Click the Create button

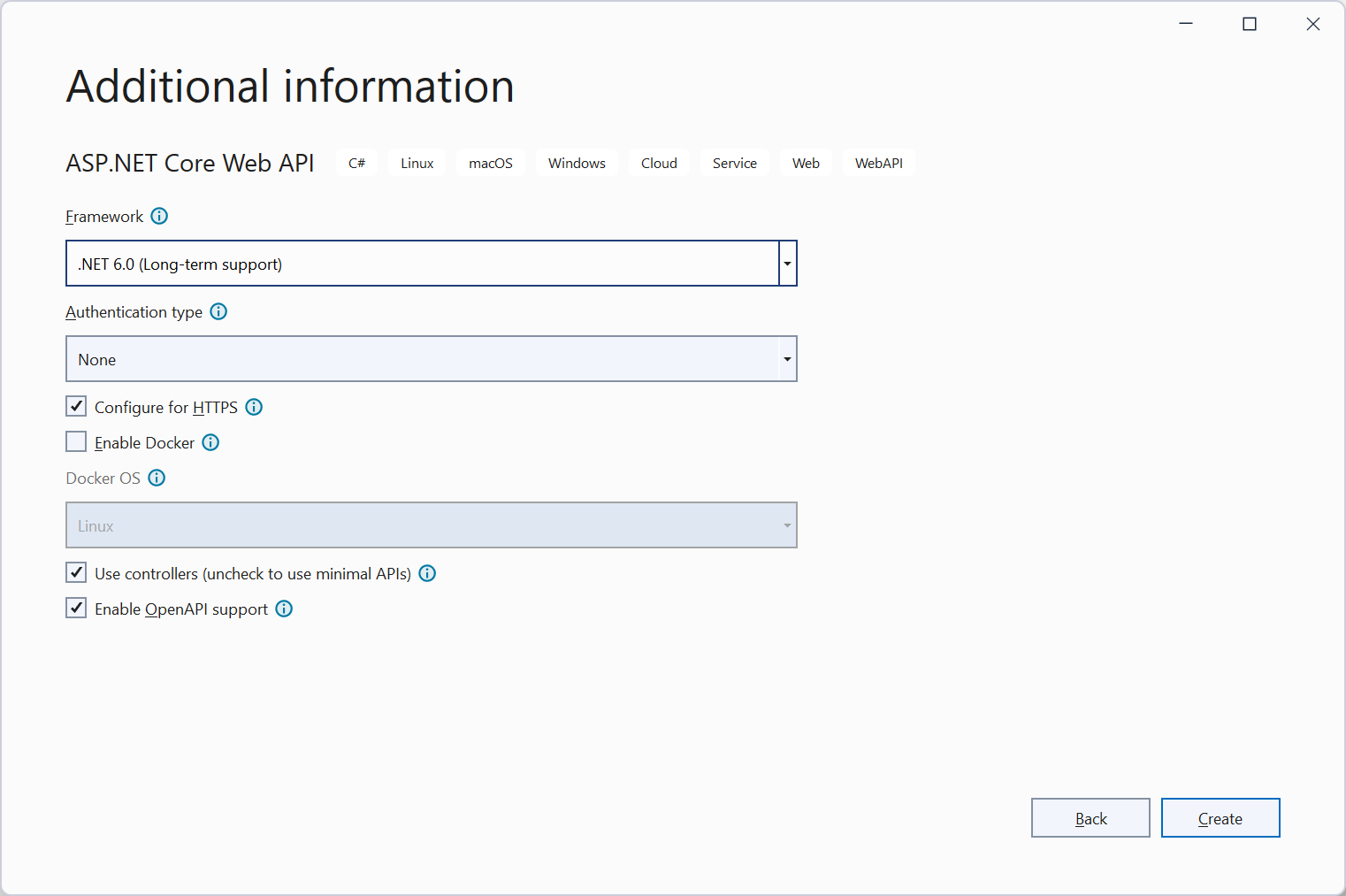1220,818
